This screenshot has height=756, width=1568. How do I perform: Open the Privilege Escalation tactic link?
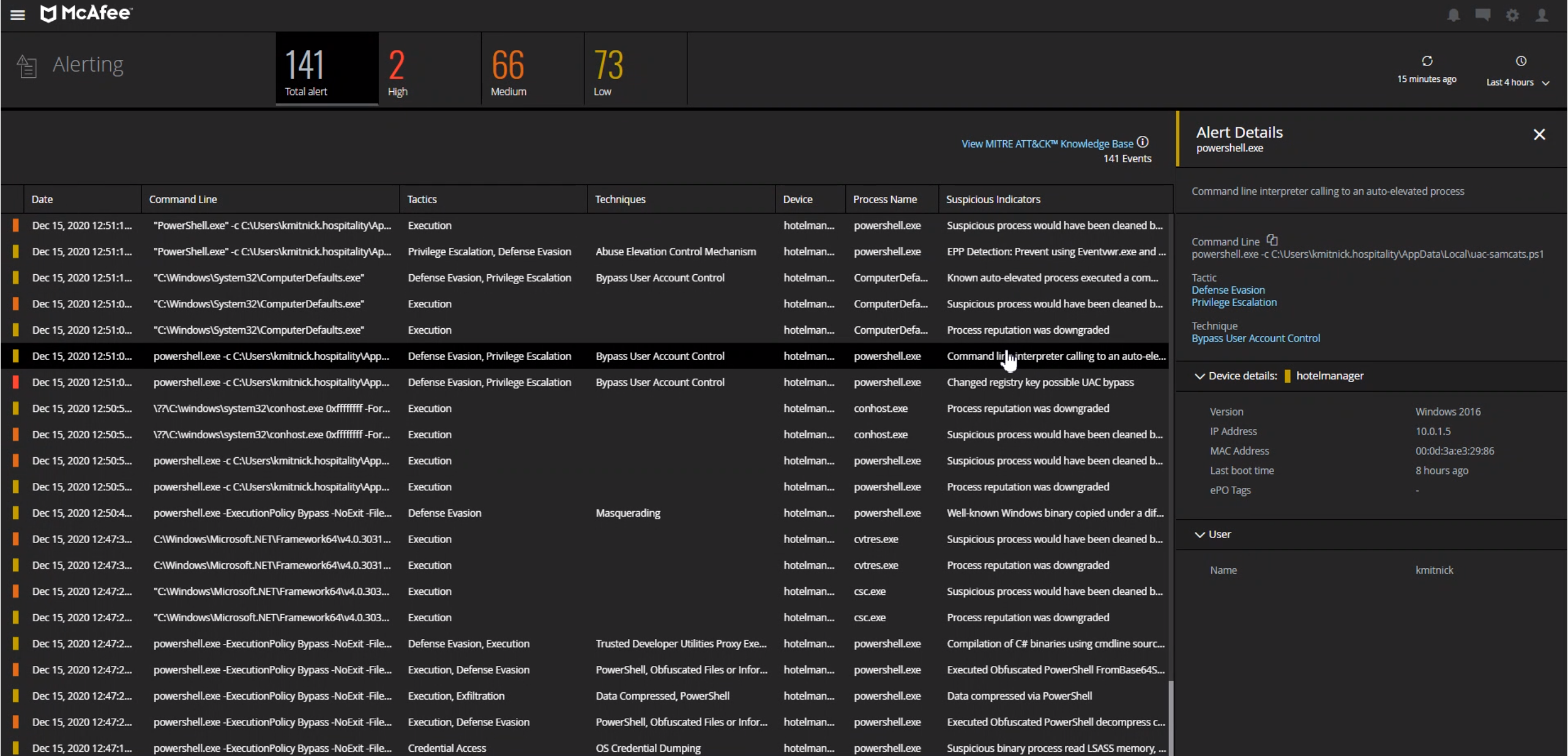point(1234,302)
